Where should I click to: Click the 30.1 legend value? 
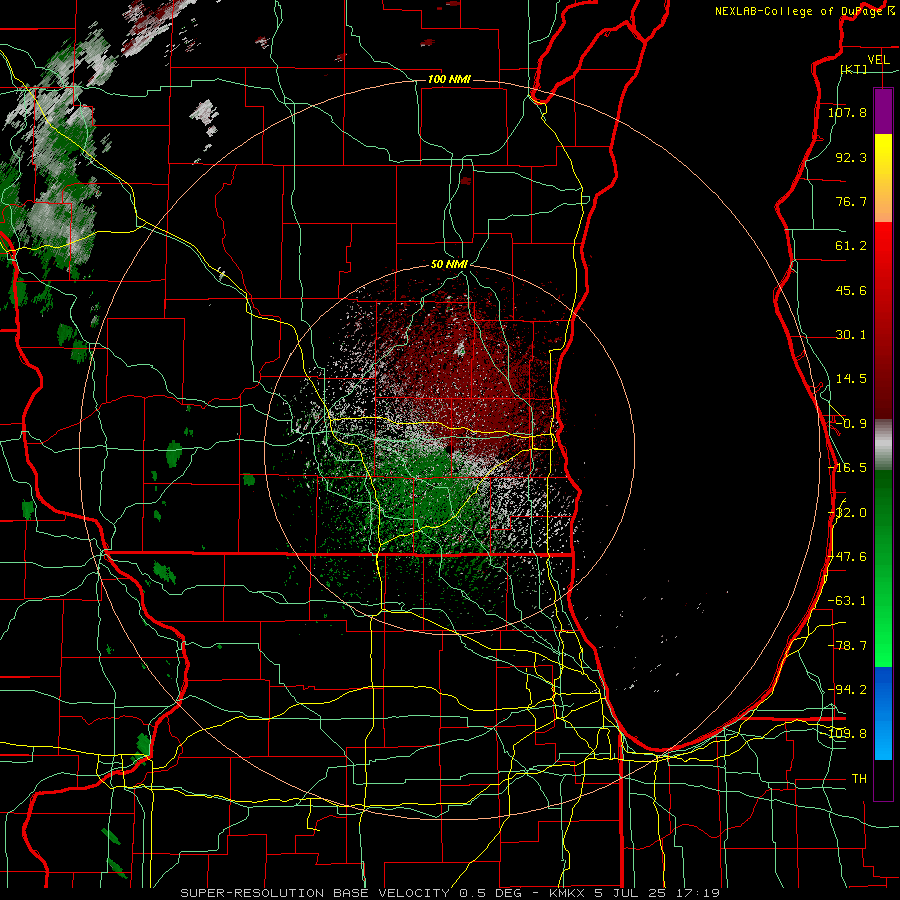pyautogui.click(x=851, y=335)
